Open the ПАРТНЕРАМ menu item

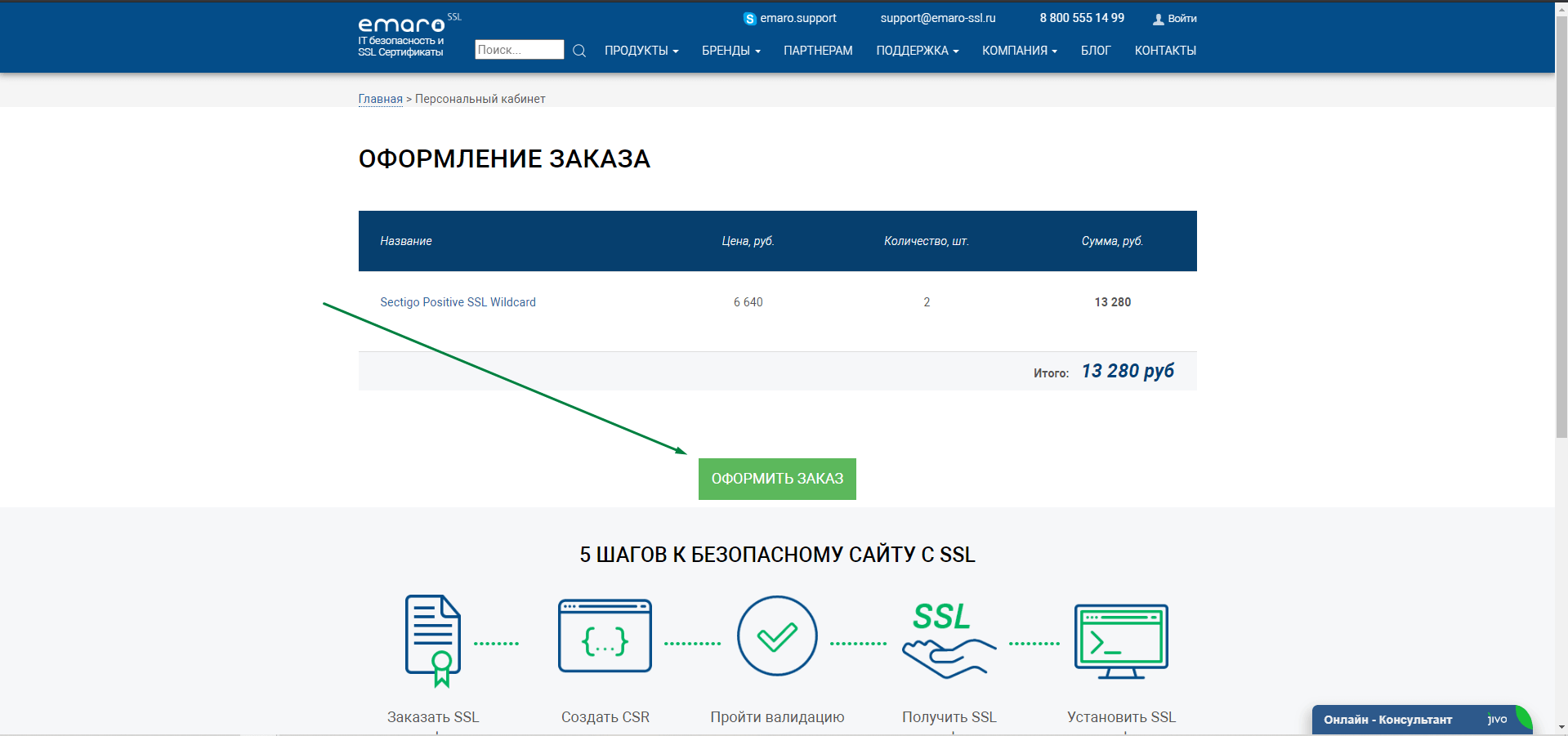(x=818, y=51)
